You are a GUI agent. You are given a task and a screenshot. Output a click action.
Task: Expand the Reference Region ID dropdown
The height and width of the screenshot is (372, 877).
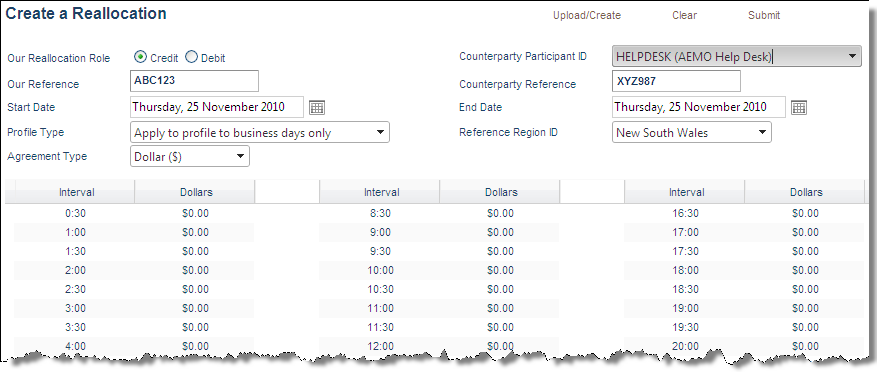(x=692, y=133)
